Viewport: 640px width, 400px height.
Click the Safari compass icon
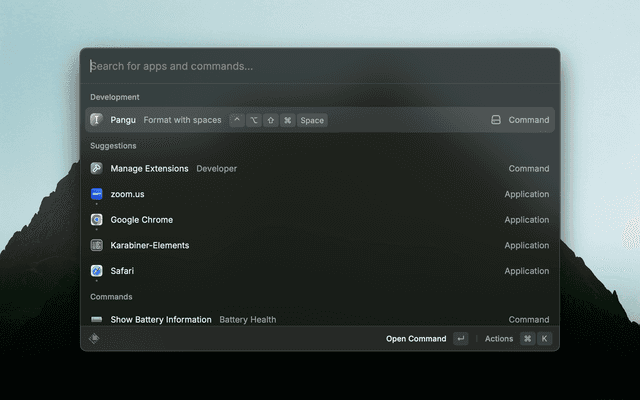point(96,271)
